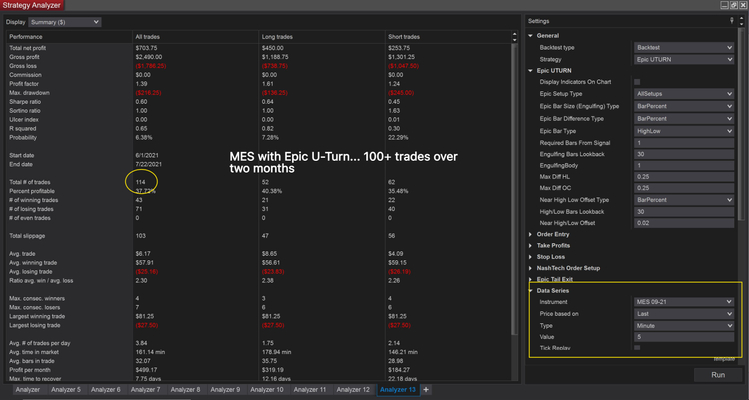
Task: Open the Backtest type dropdown
Action: (x=684, y=47)
